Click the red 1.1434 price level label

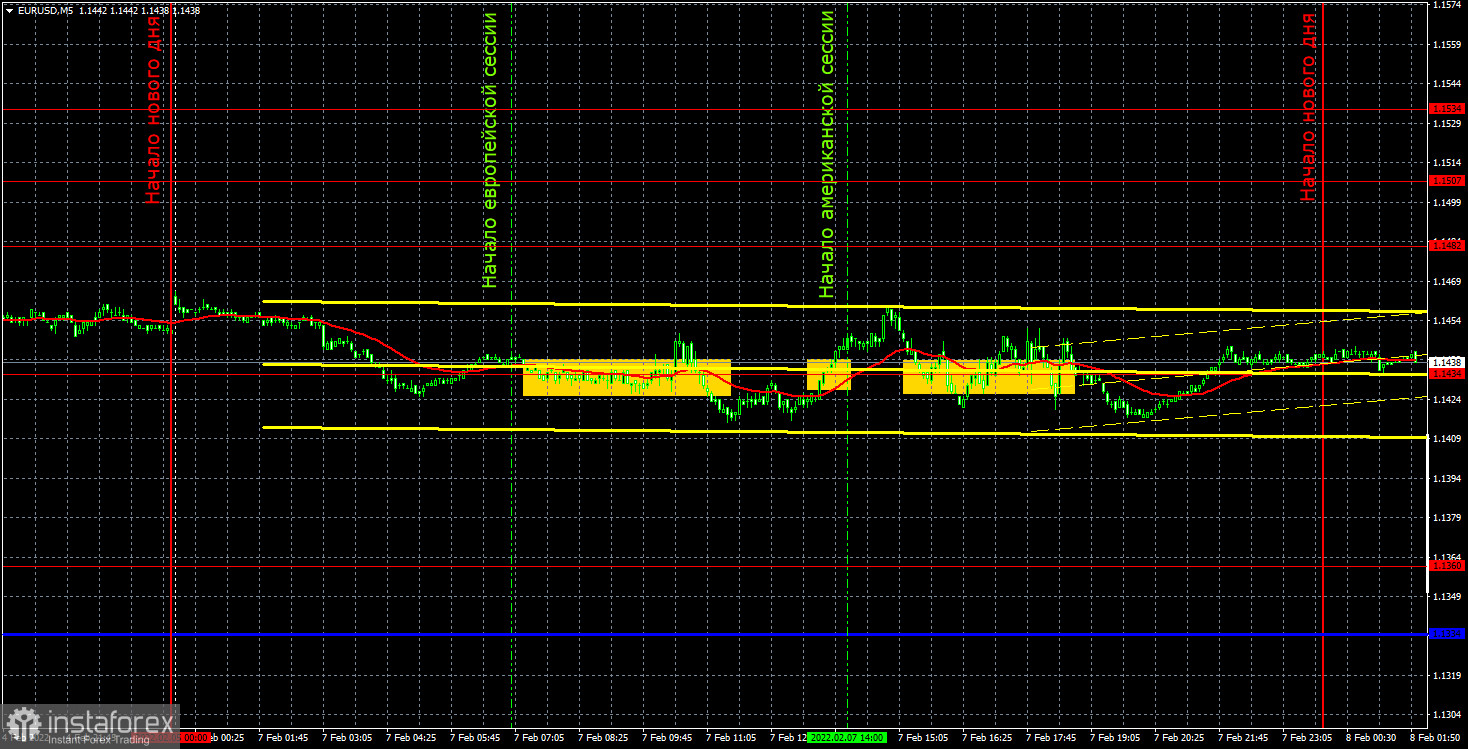coord(1447,374)
